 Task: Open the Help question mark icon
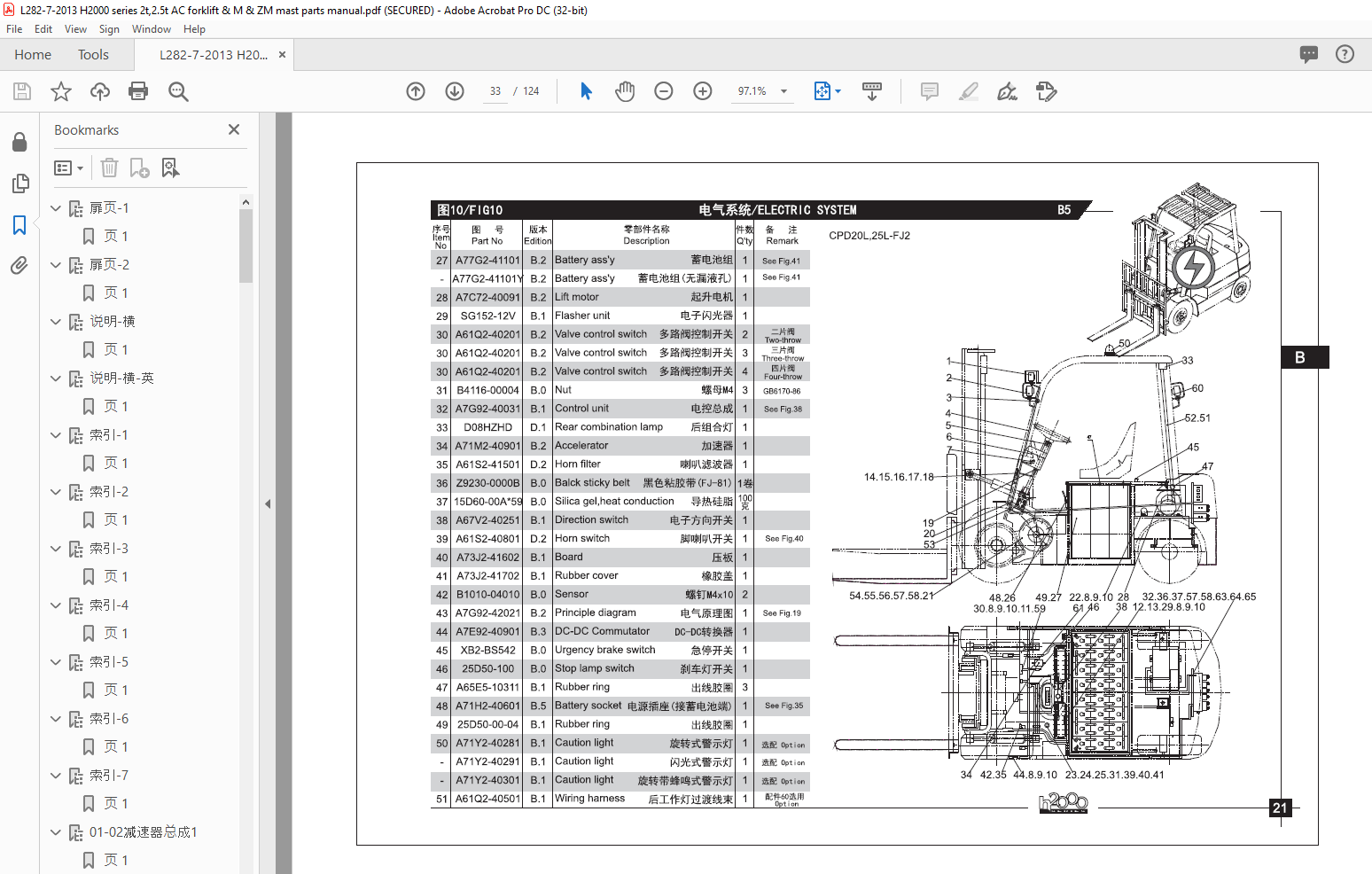point(1345,54)
